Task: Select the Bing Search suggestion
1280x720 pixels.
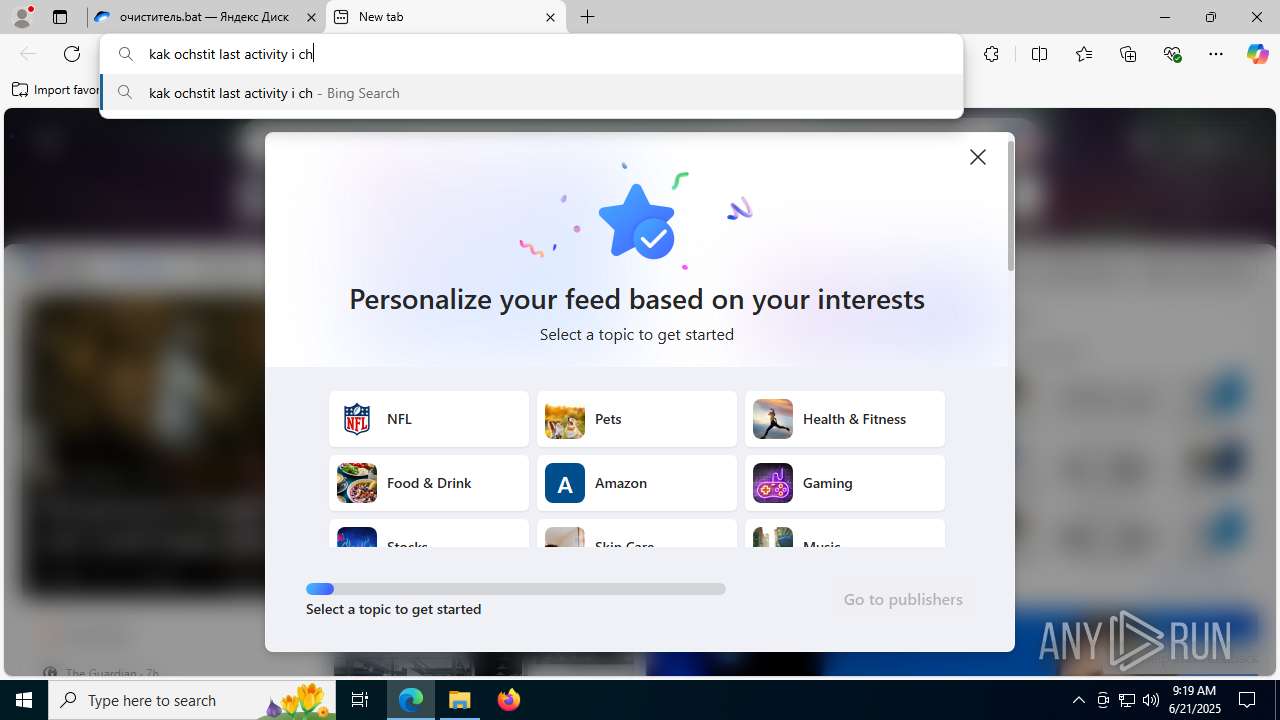Action: (x=531, y=93)
